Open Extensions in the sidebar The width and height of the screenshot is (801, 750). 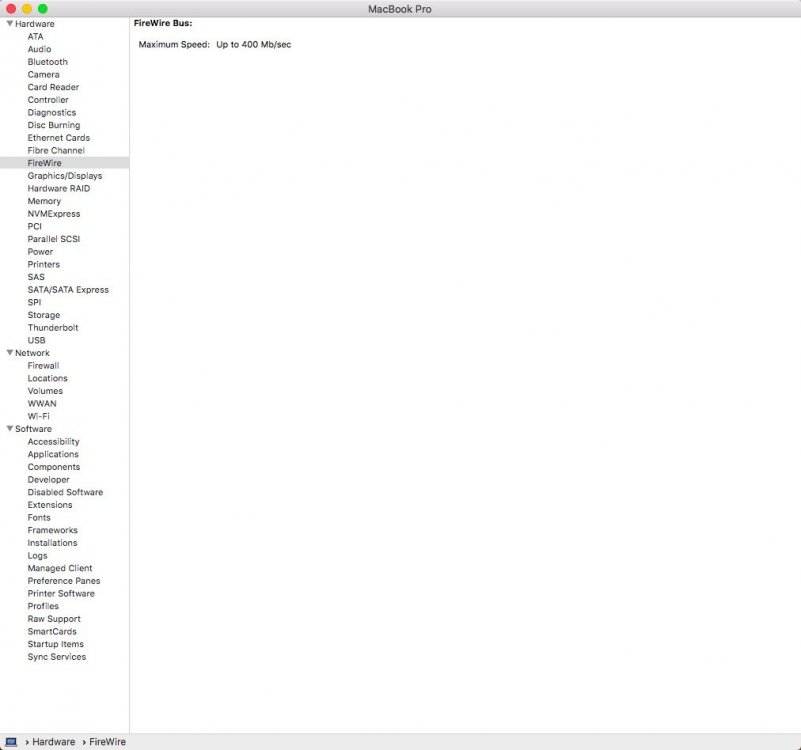point(50,505)
